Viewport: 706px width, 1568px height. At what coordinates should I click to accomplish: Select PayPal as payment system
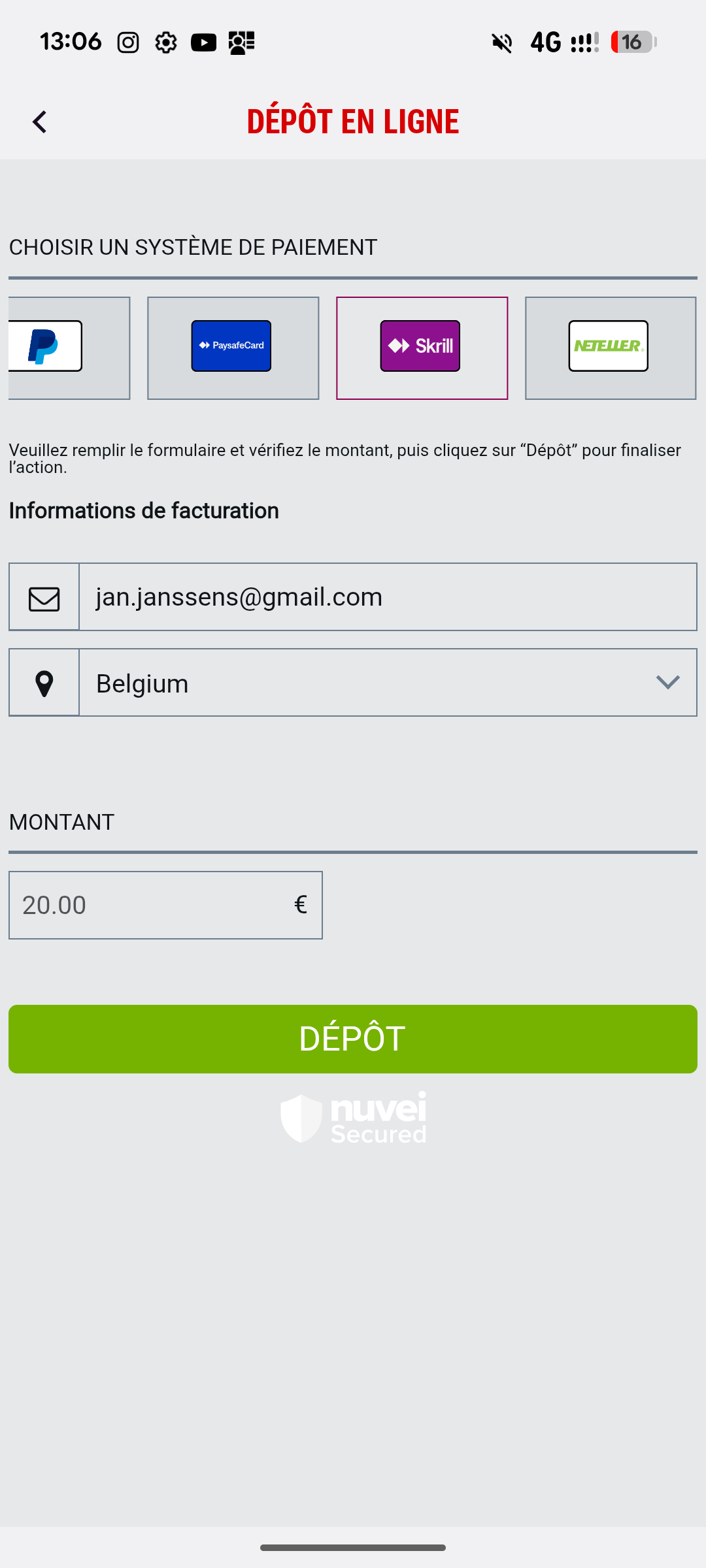[68, 348]
